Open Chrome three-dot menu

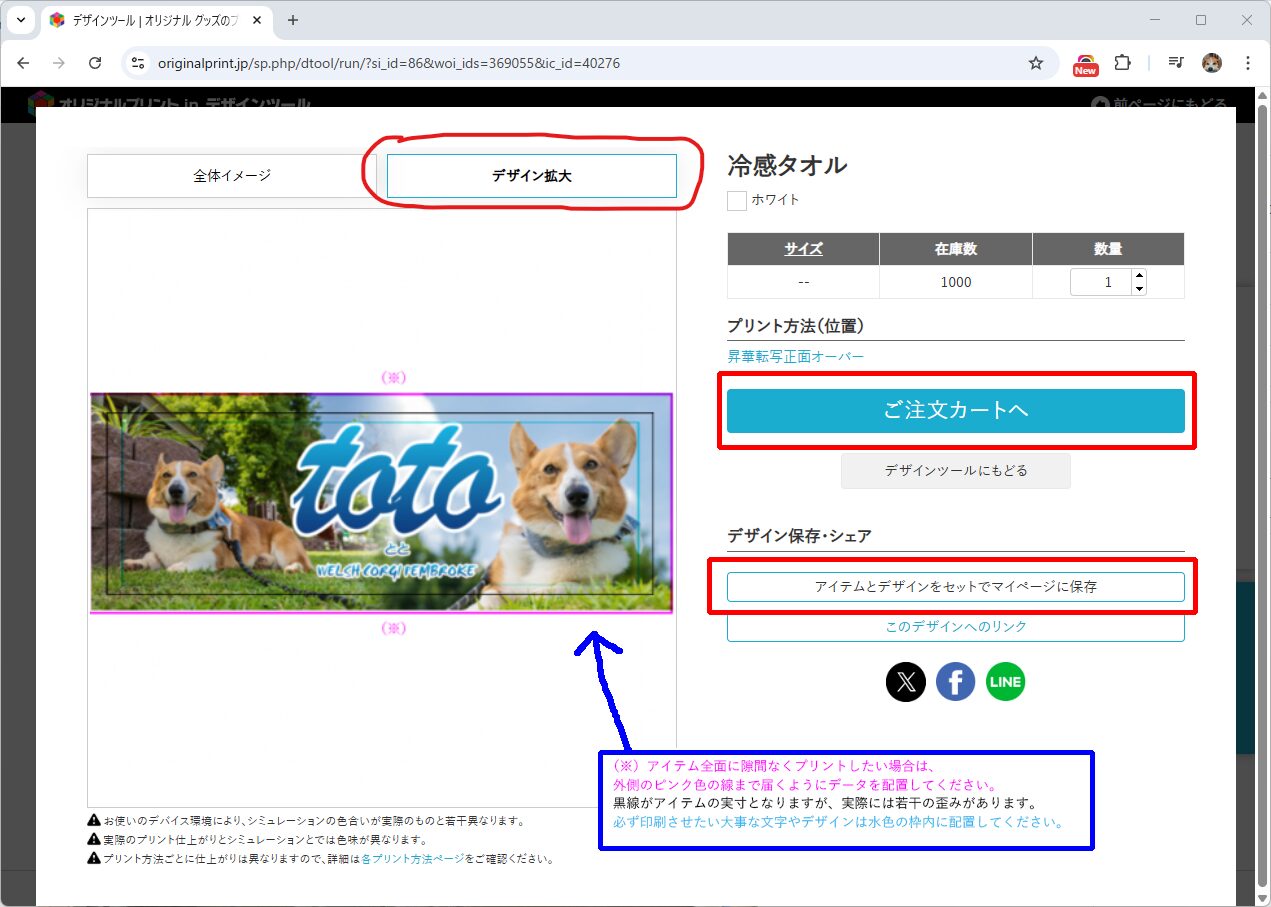(x=1247, y=63)
